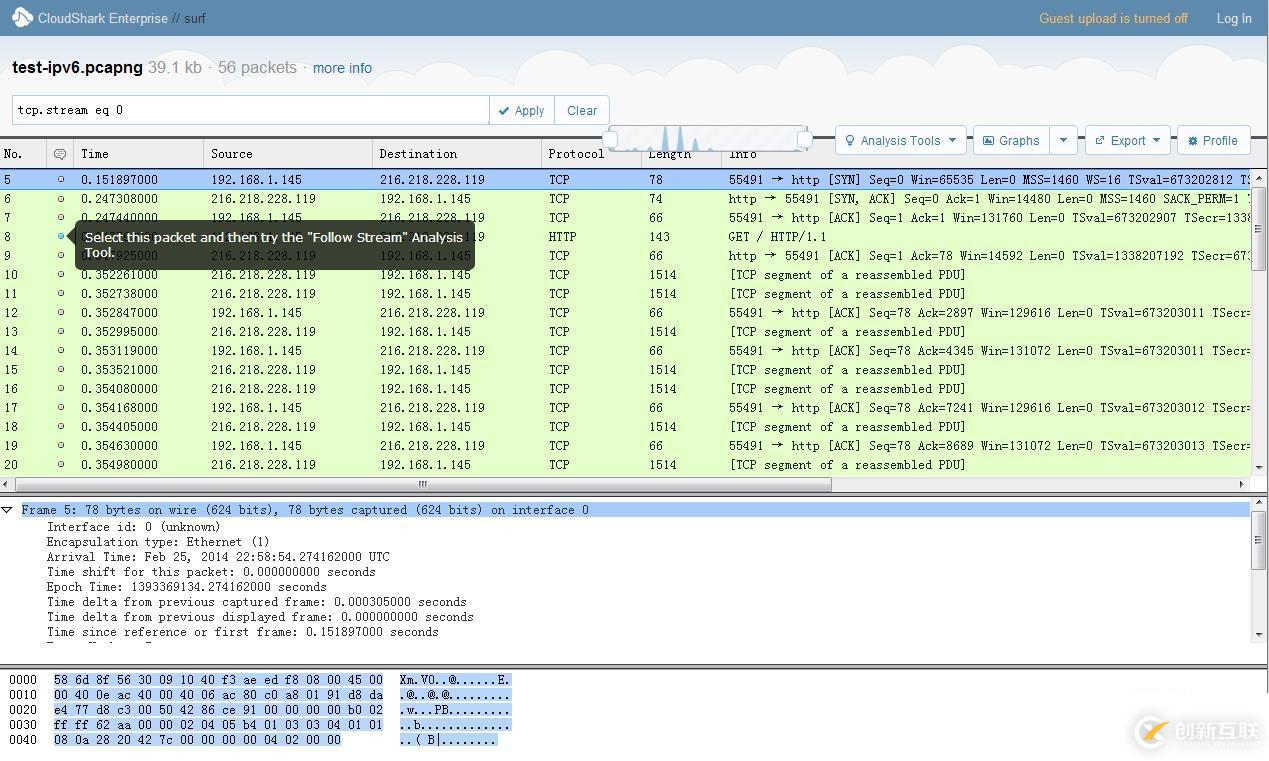Expand the arrow dropdown next to Graphs
The height and width of the screenshot is (761, 1269).
pos(1063,141)
